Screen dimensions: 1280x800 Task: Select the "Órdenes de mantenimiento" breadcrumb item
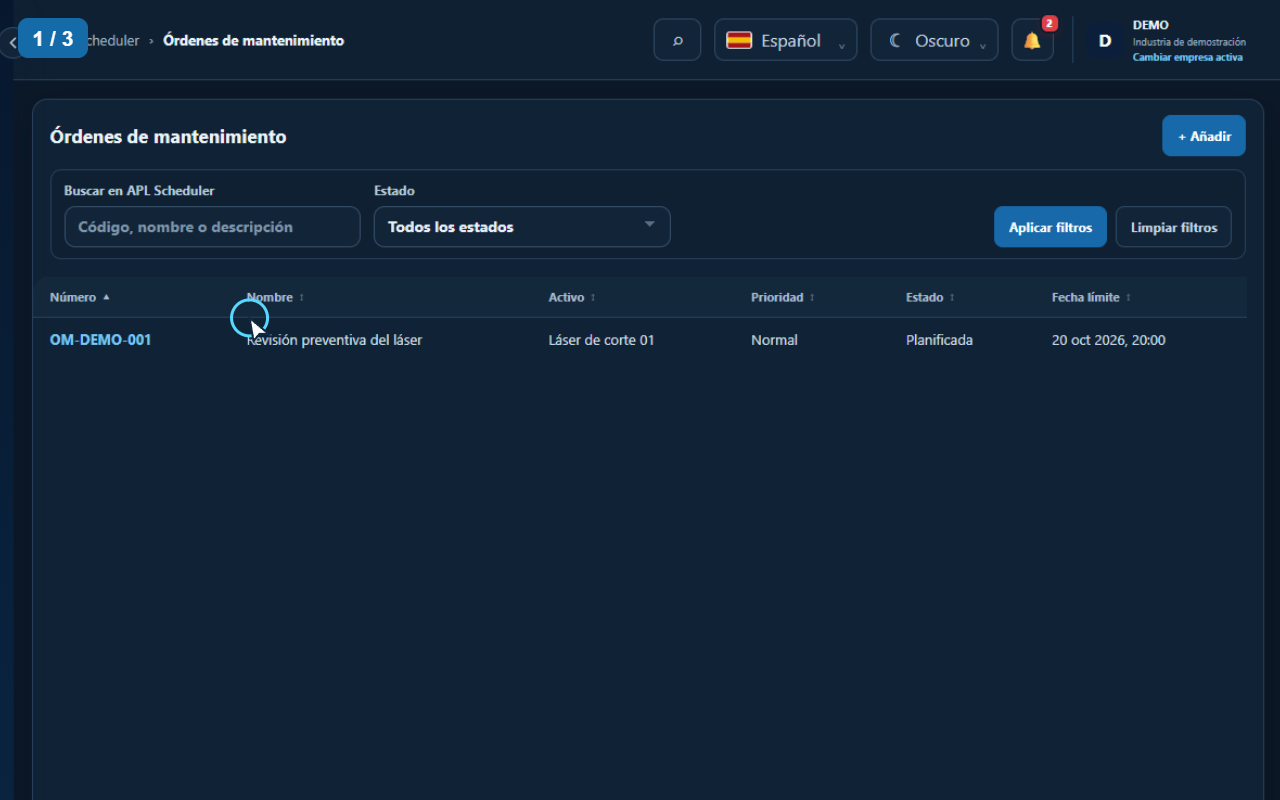point(254,41)
